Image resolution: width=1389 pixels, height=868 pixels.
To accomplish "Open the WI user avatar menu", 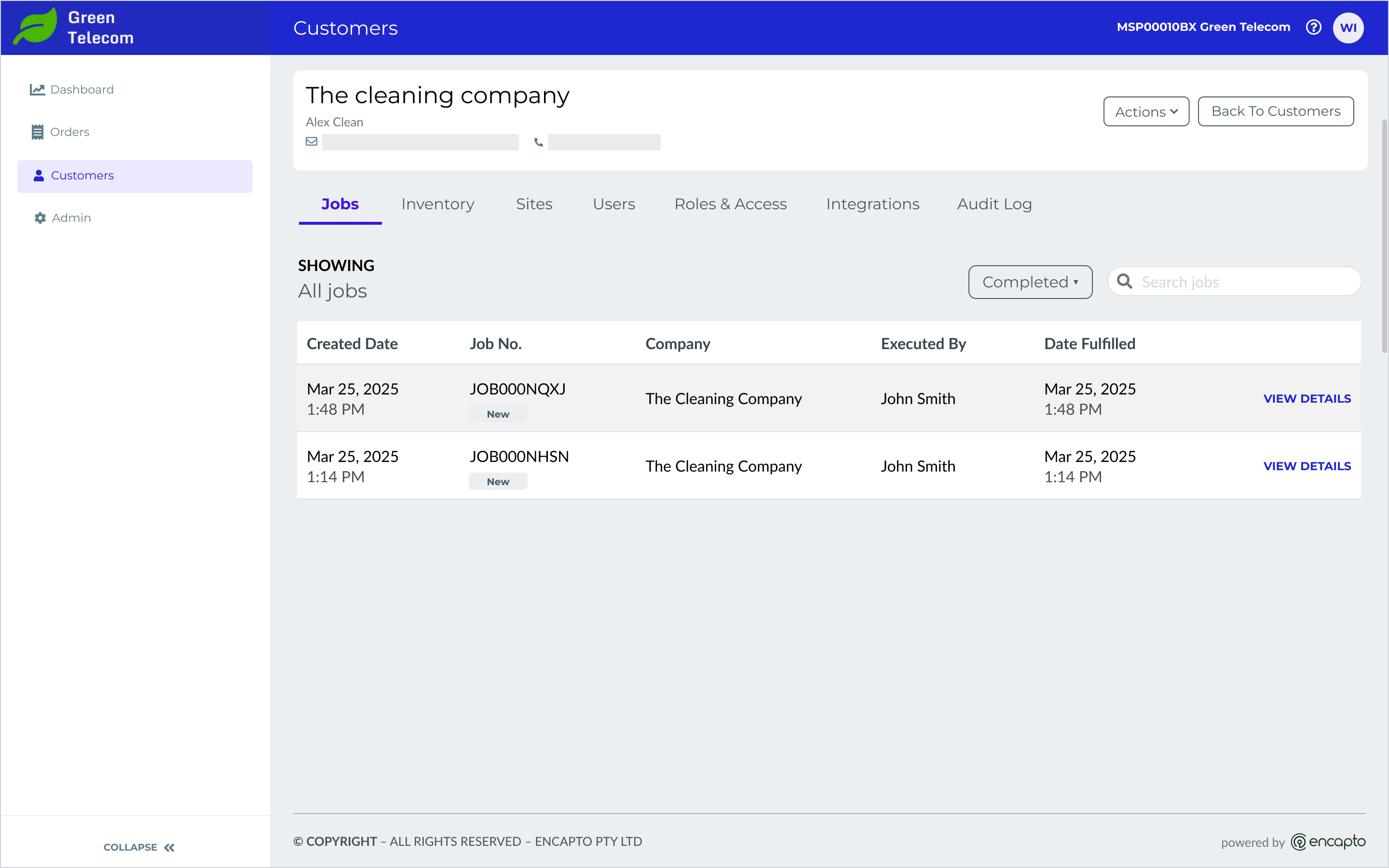I will click(x=1348, y=27).
